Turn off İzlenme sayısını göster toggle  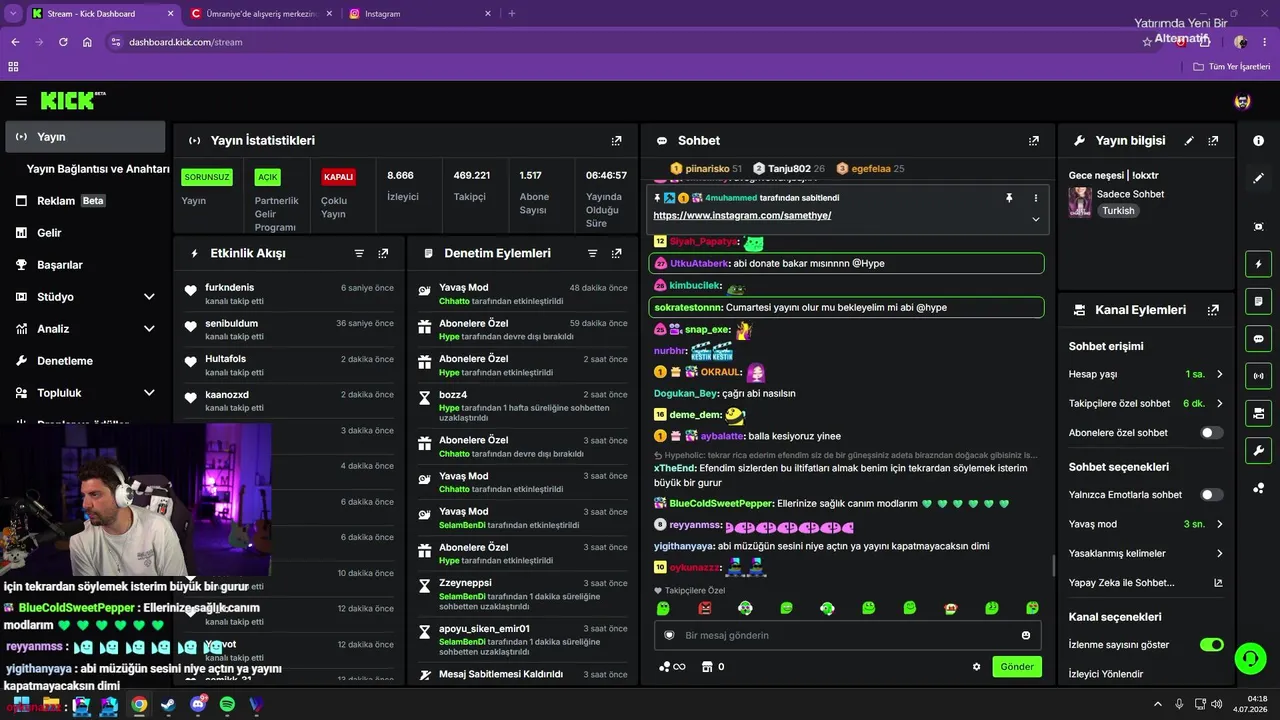click(x=1211, y=644)
